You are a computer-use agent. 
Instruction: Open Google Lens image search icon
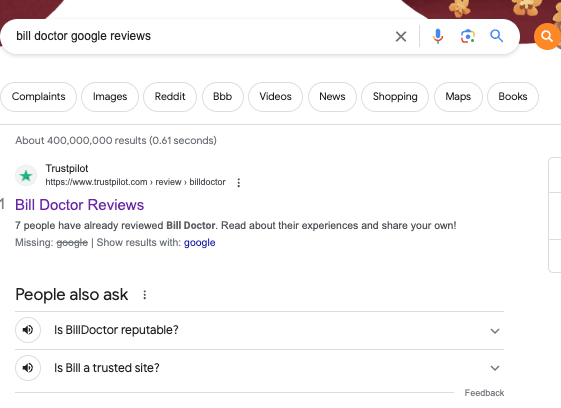point(468,36)
